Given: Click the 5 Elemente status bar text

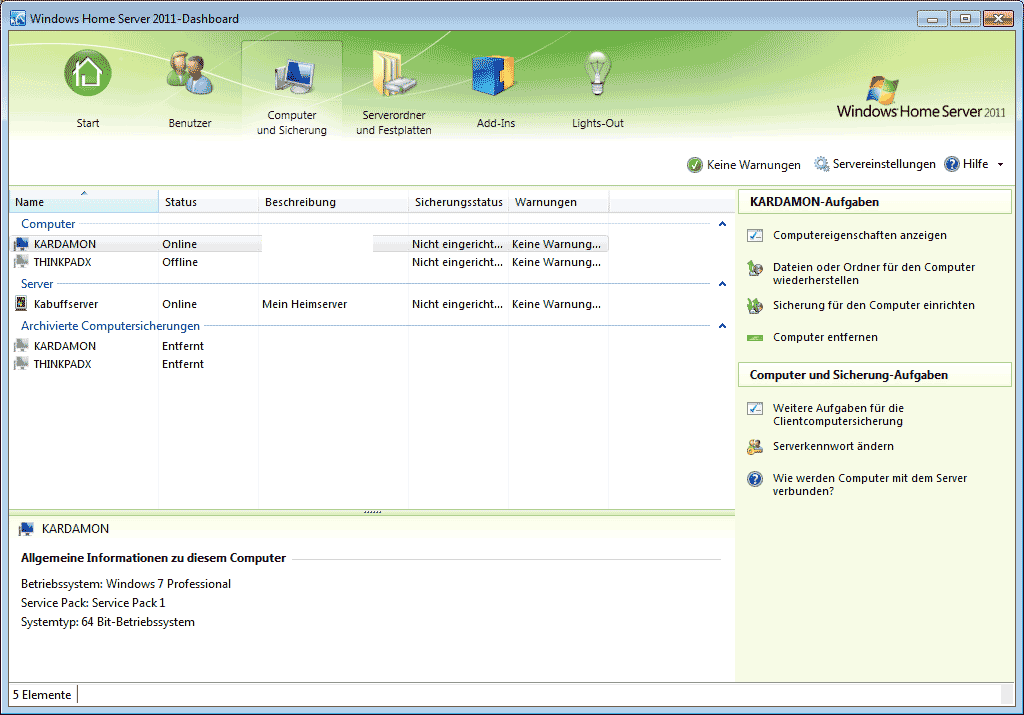Looking at the screenshot, I should point(42,695).
